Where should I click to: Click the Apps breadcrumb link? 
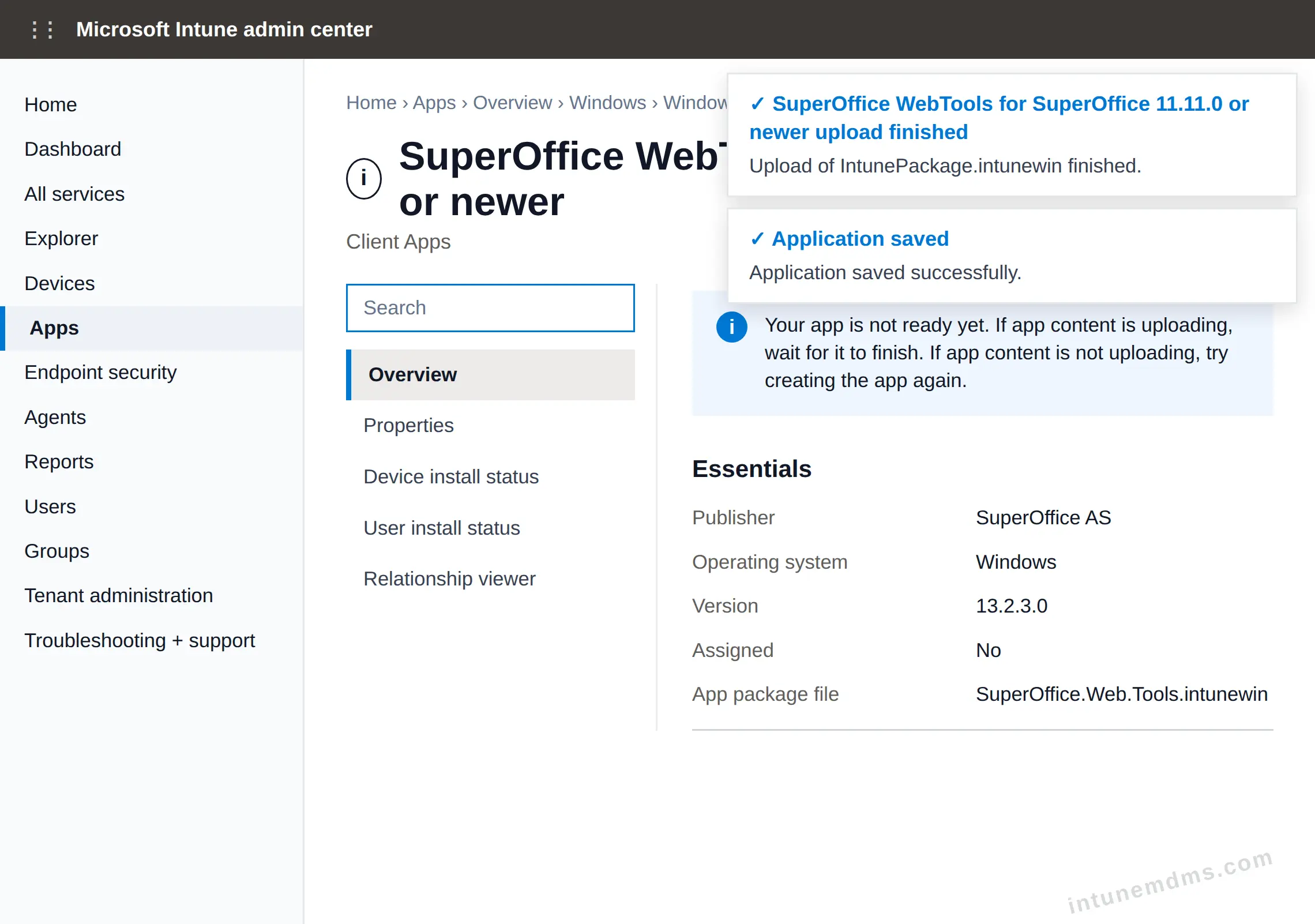[434, 103]
